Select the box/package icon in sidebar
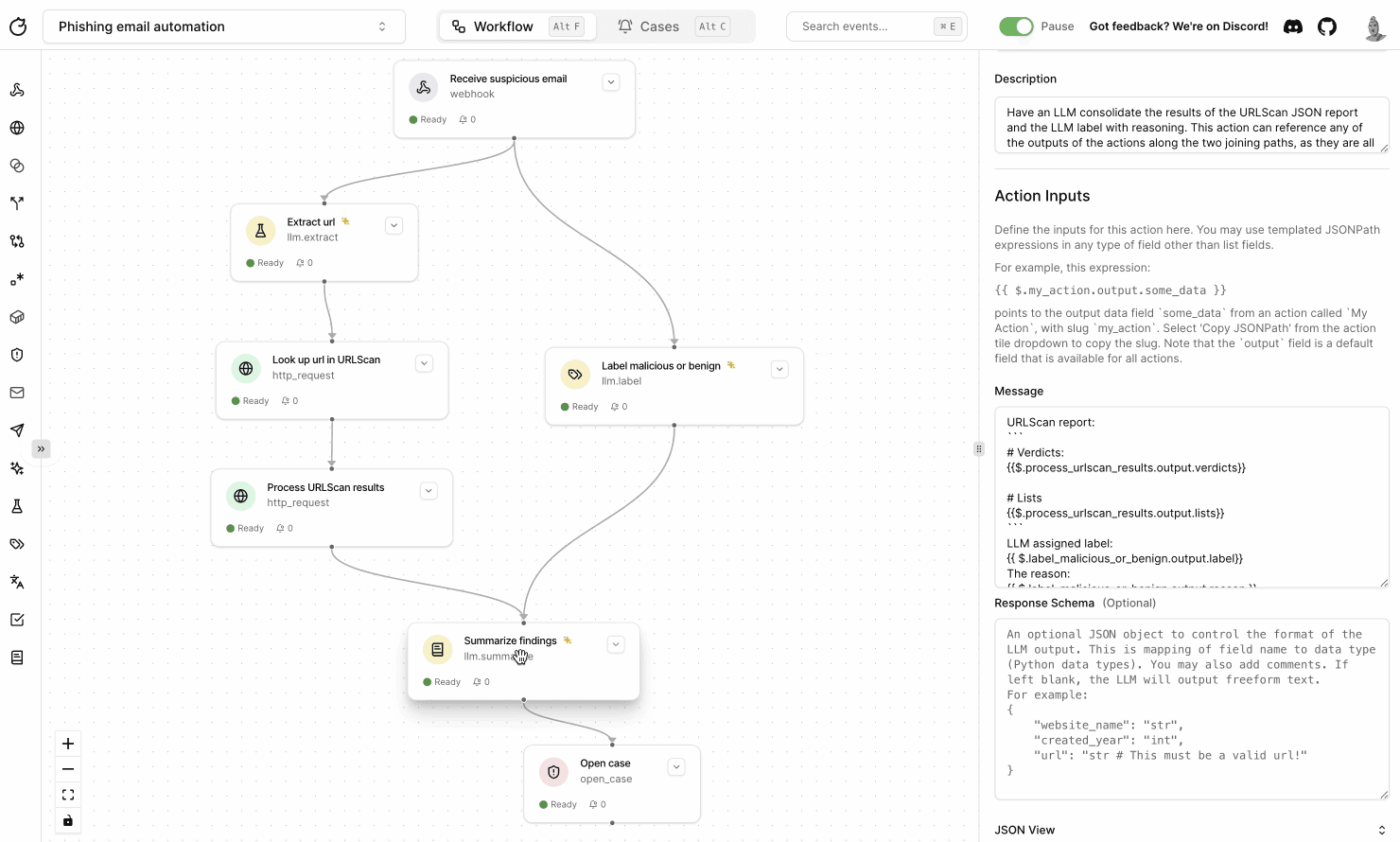This screenshot has height=842, width=1400. (17, 317)
